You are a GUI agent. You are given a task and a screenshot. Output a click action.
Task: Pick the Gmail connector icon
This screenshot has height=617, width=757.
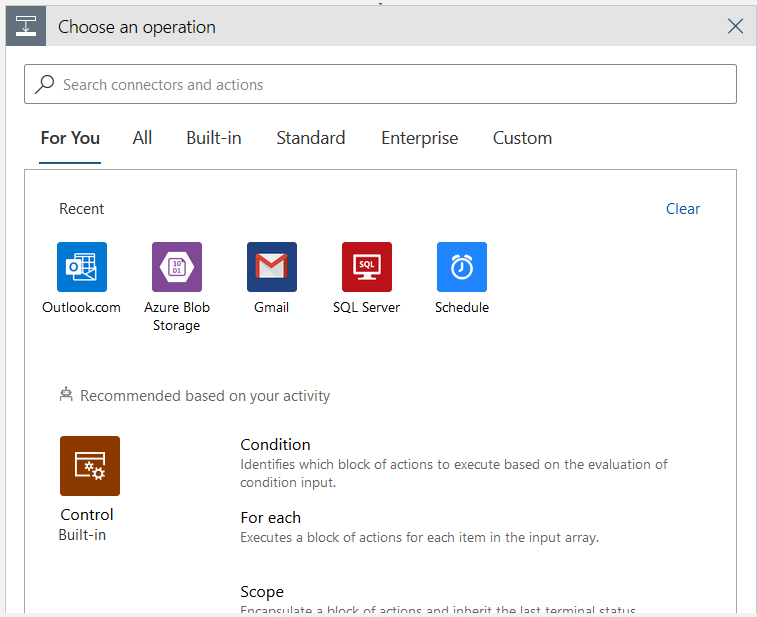272,267
